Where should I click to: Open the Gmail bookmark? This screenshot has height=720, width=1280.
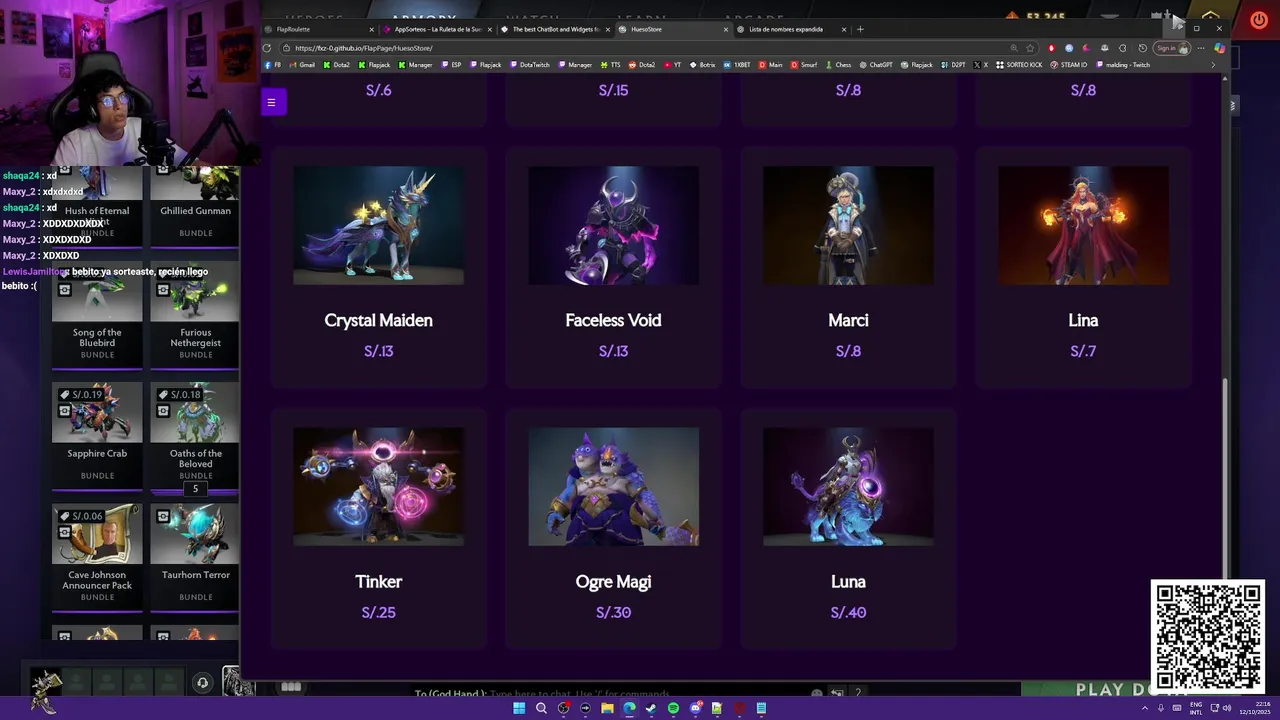(301, 65)
